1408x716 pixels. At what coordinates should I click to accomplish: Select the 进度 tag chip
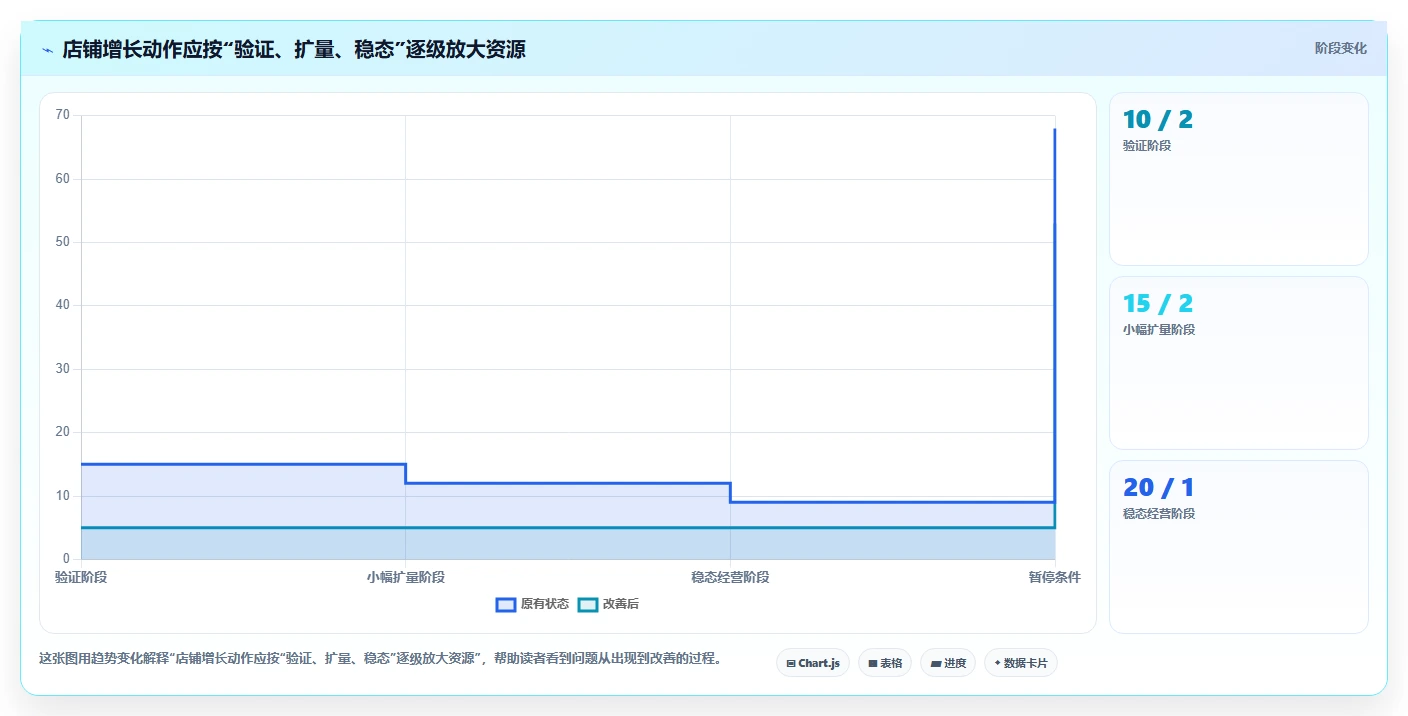coord(948,663)
